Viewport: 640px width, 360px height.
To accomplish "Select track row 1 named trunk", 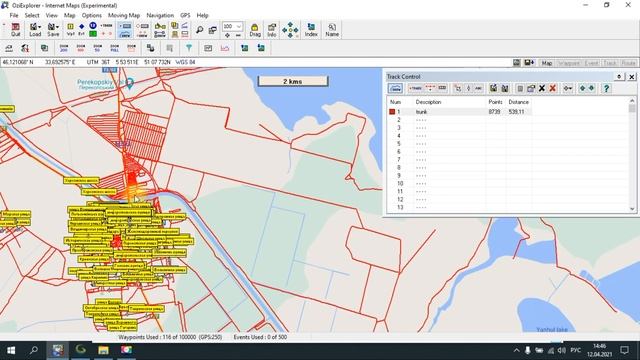I will [459, 111].
